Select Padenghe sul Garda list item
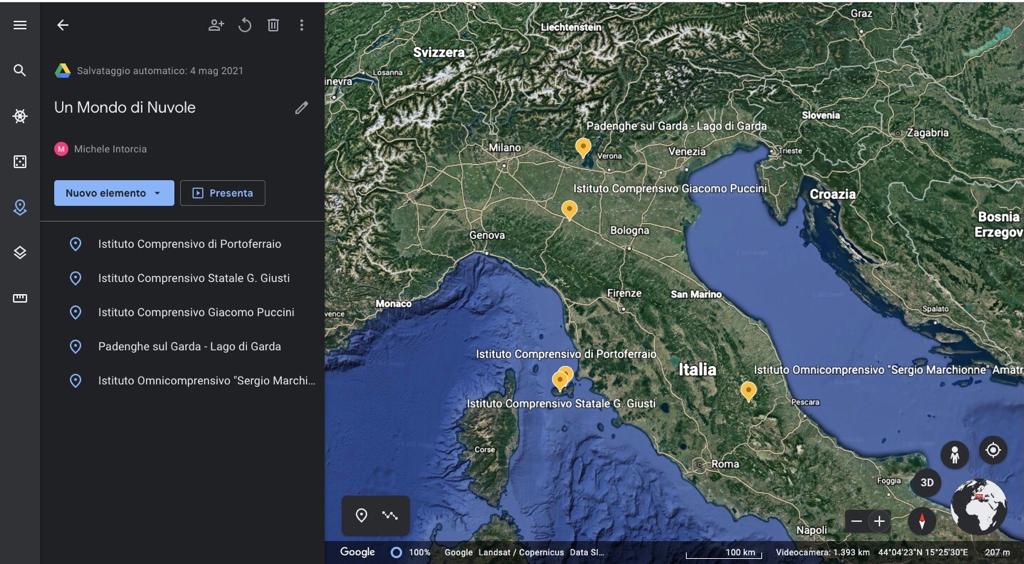This screenshot has width=1024, height=564. (182, 347)
